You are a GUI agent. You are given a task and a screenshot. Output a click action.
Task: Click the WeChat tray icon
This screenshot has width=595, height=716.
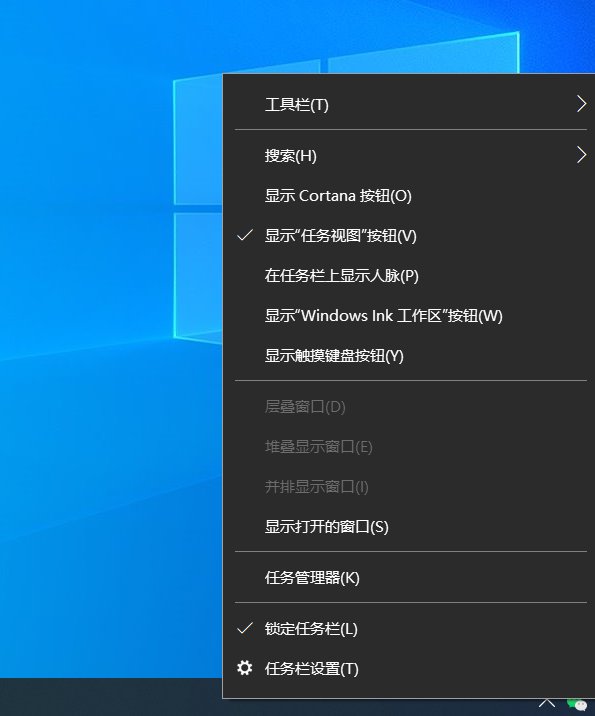coord(577,705)
